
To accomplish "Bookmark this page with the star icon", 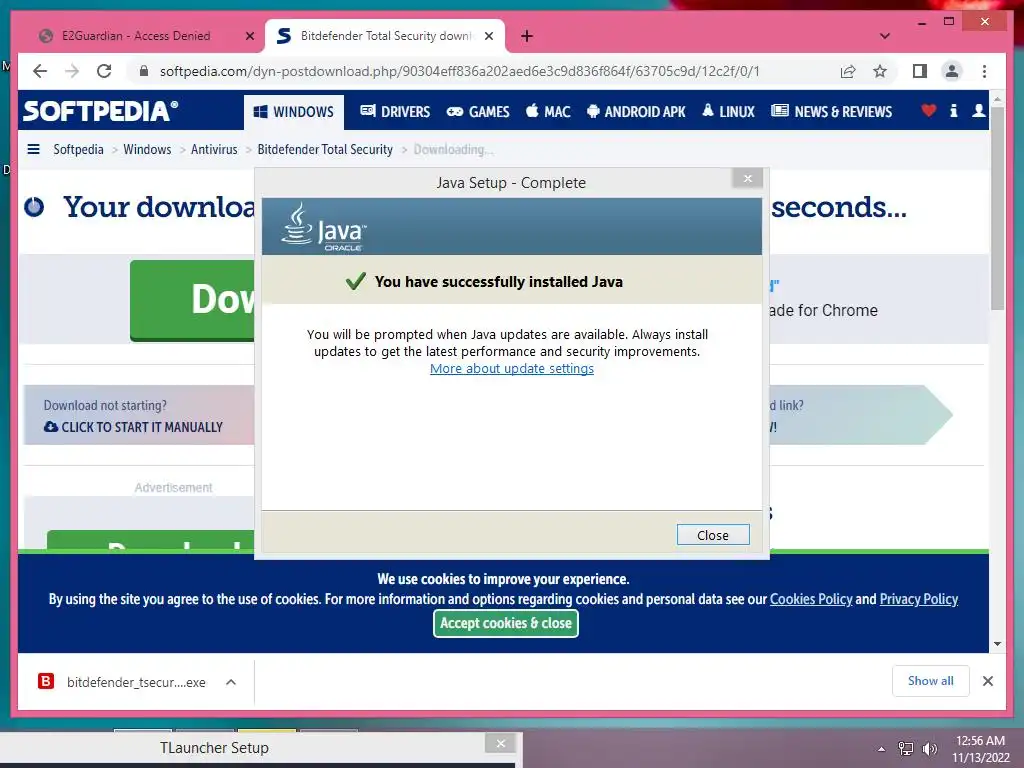I will (x=880, y=71).
